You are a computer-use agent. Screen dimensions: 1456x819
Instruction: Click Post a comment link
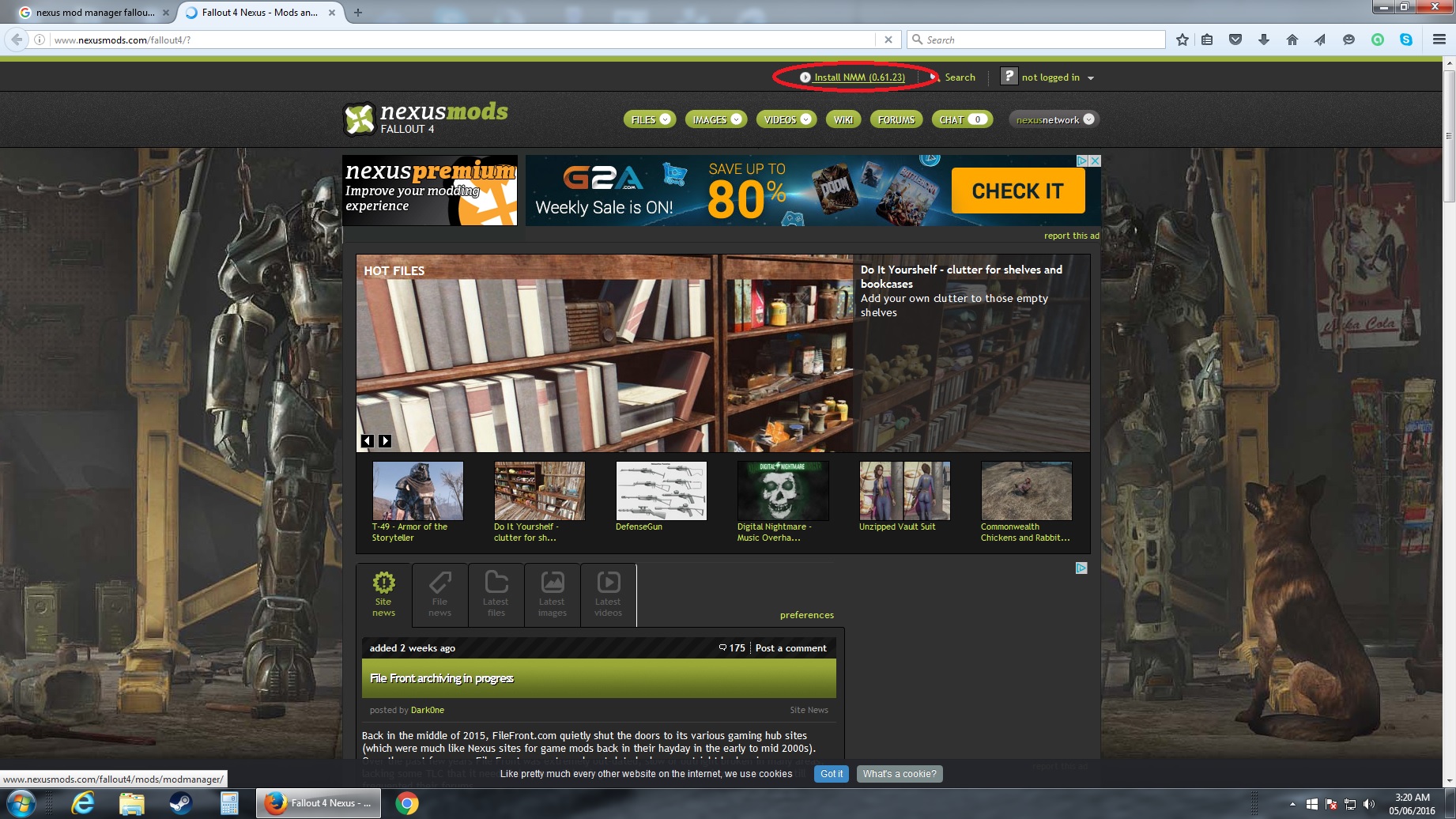point(790,648)
